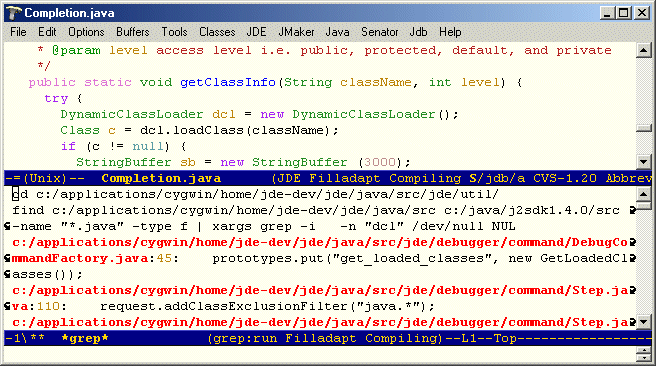This screenshot has height=366, width=656.
Task: Open the Senator menu
Action: [x=379, y=32]
